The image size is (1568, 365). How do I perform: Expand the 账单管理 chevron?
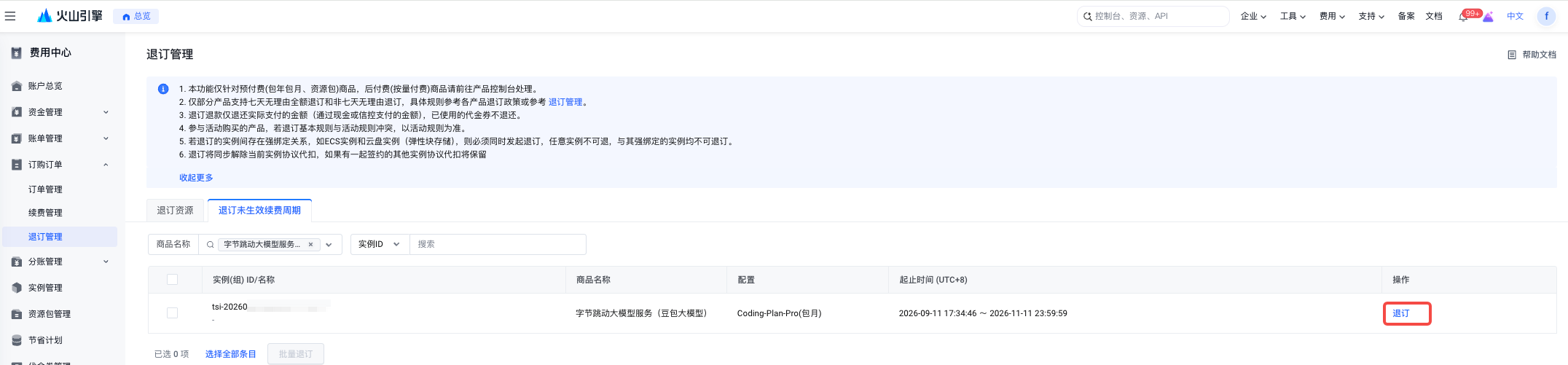(106, 138)
